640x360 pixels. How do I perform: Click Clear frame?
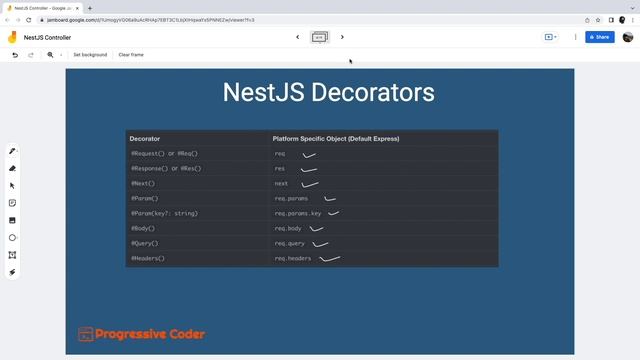pos(131,55)
